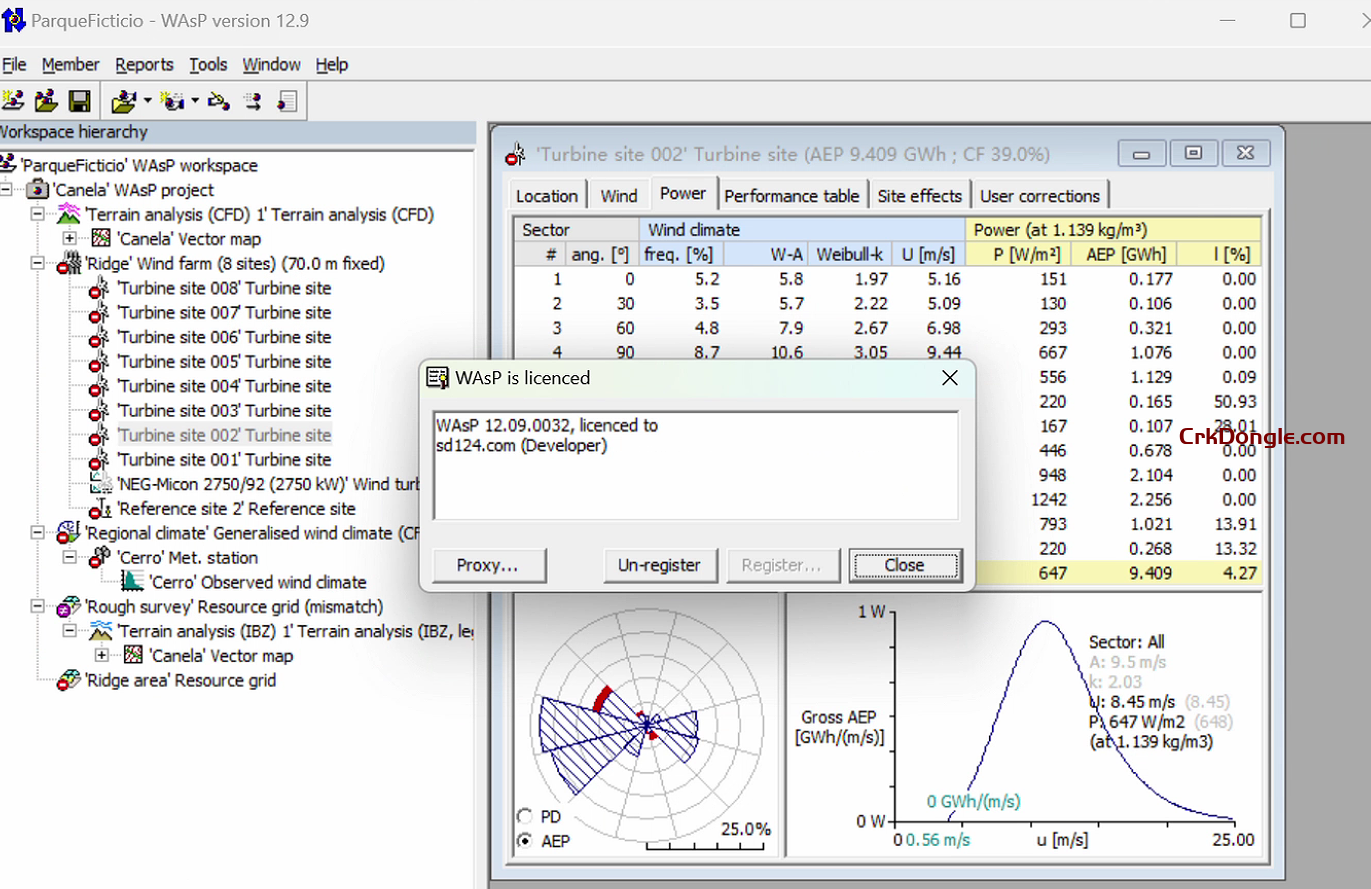Open the dropdown arrow beside the open-folder toolbar icon
Screen dimensions: 1371x889
[147, 101]
